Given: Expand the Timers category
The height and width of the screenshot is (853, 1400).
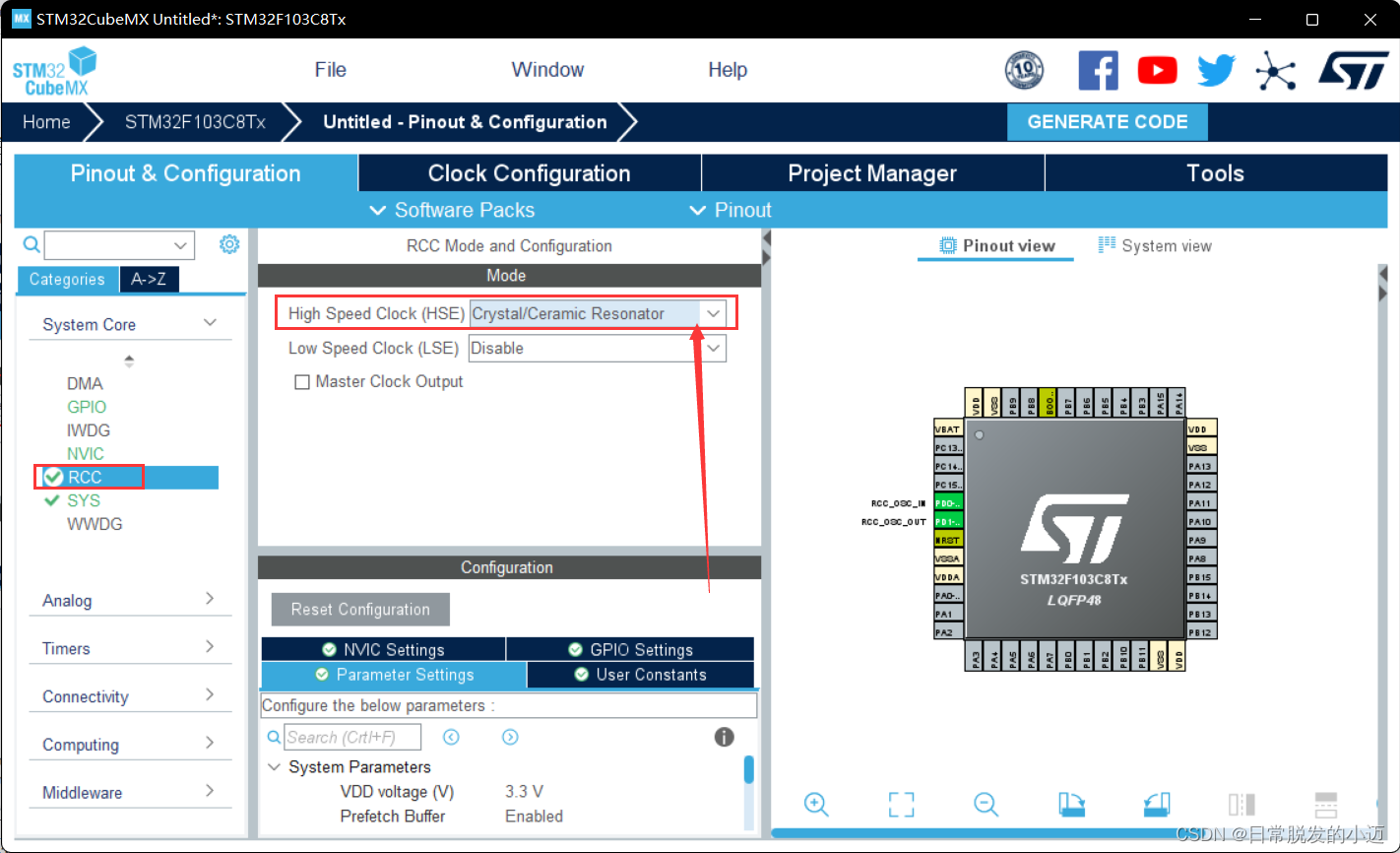Looking at the screenshot, I should [210, 647].
